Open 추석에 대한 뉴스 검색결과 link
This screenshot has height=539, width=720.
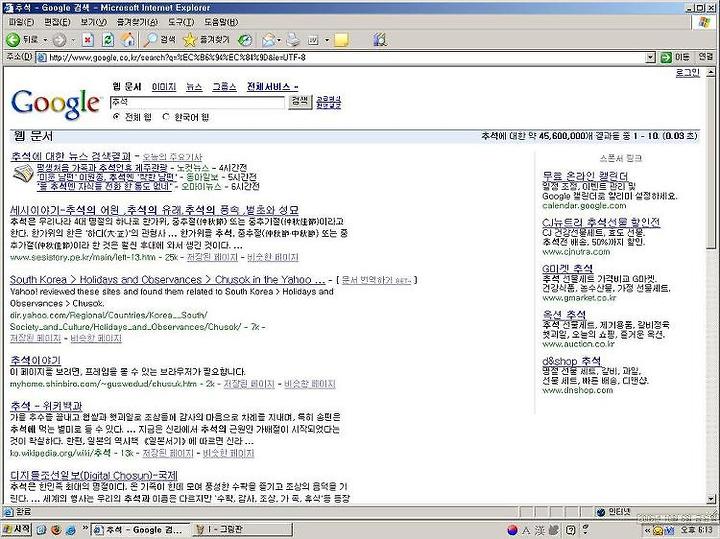[71, 156]
